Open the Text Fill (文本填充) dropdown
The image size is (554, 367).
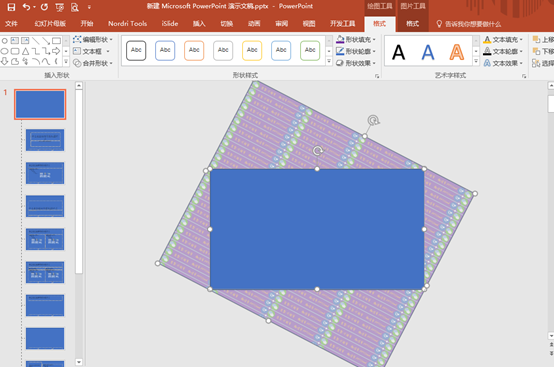click(x=503, y=40)
